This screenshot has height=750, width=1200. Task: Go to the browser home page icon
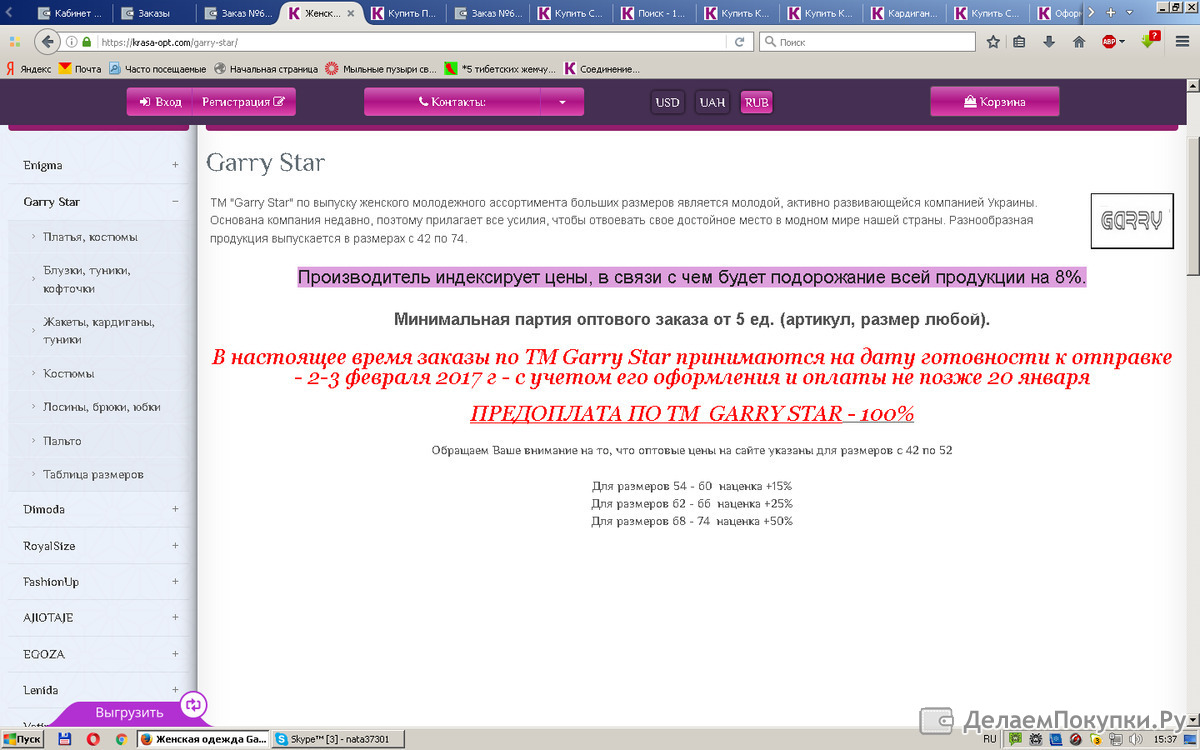(x=1079, y=42)
